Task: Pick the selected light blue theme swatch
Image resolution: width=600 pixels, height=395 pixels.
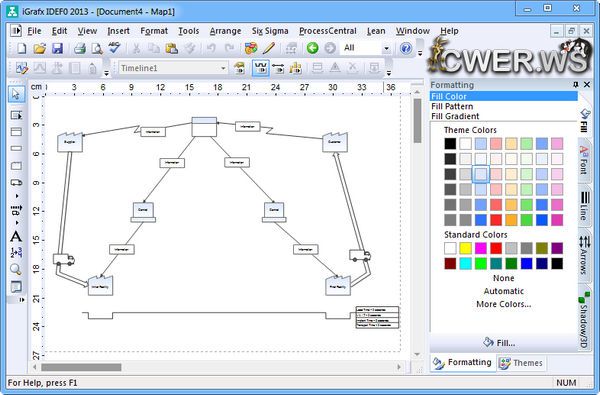Action: tap(481, 174)
